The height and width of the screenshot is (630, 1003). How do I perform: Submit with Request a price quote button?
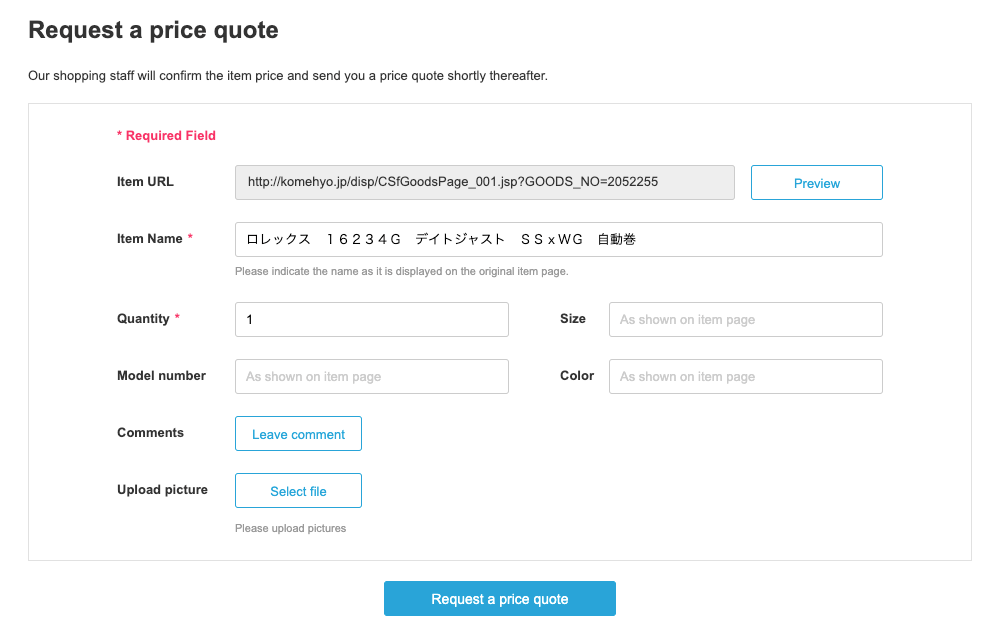[x=500, y=599]
